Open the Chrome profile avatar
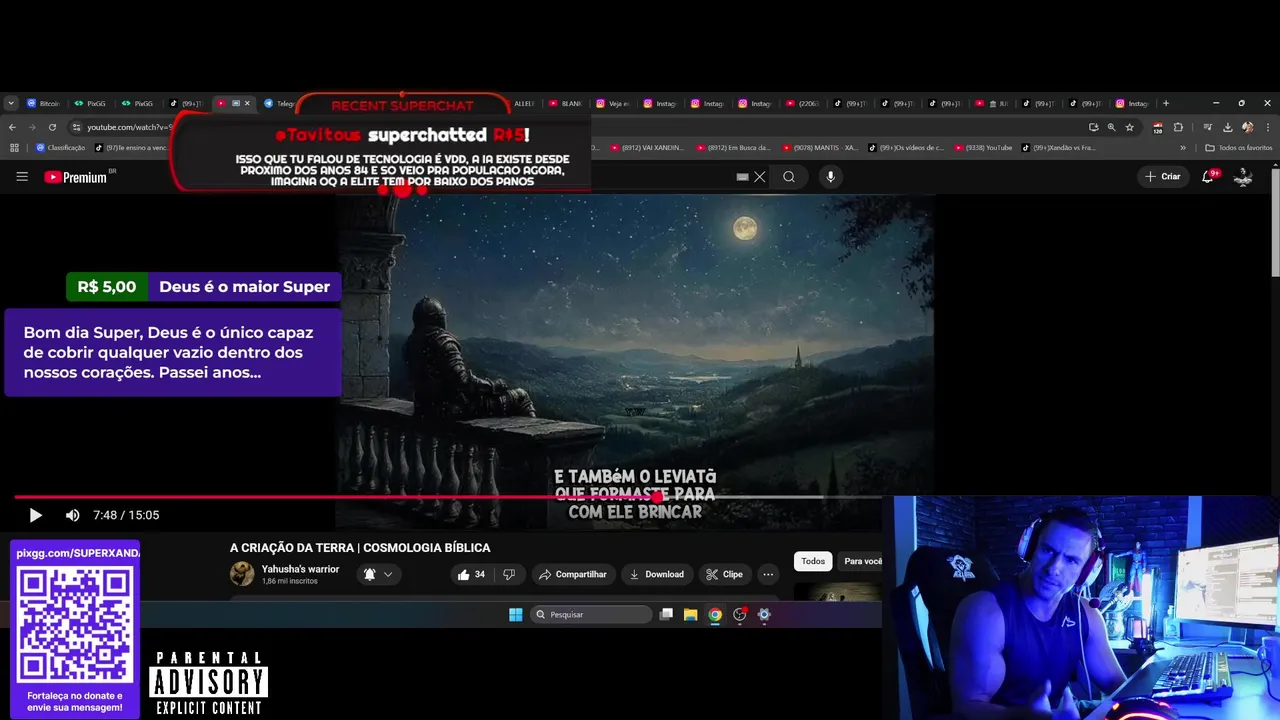 1247,127
